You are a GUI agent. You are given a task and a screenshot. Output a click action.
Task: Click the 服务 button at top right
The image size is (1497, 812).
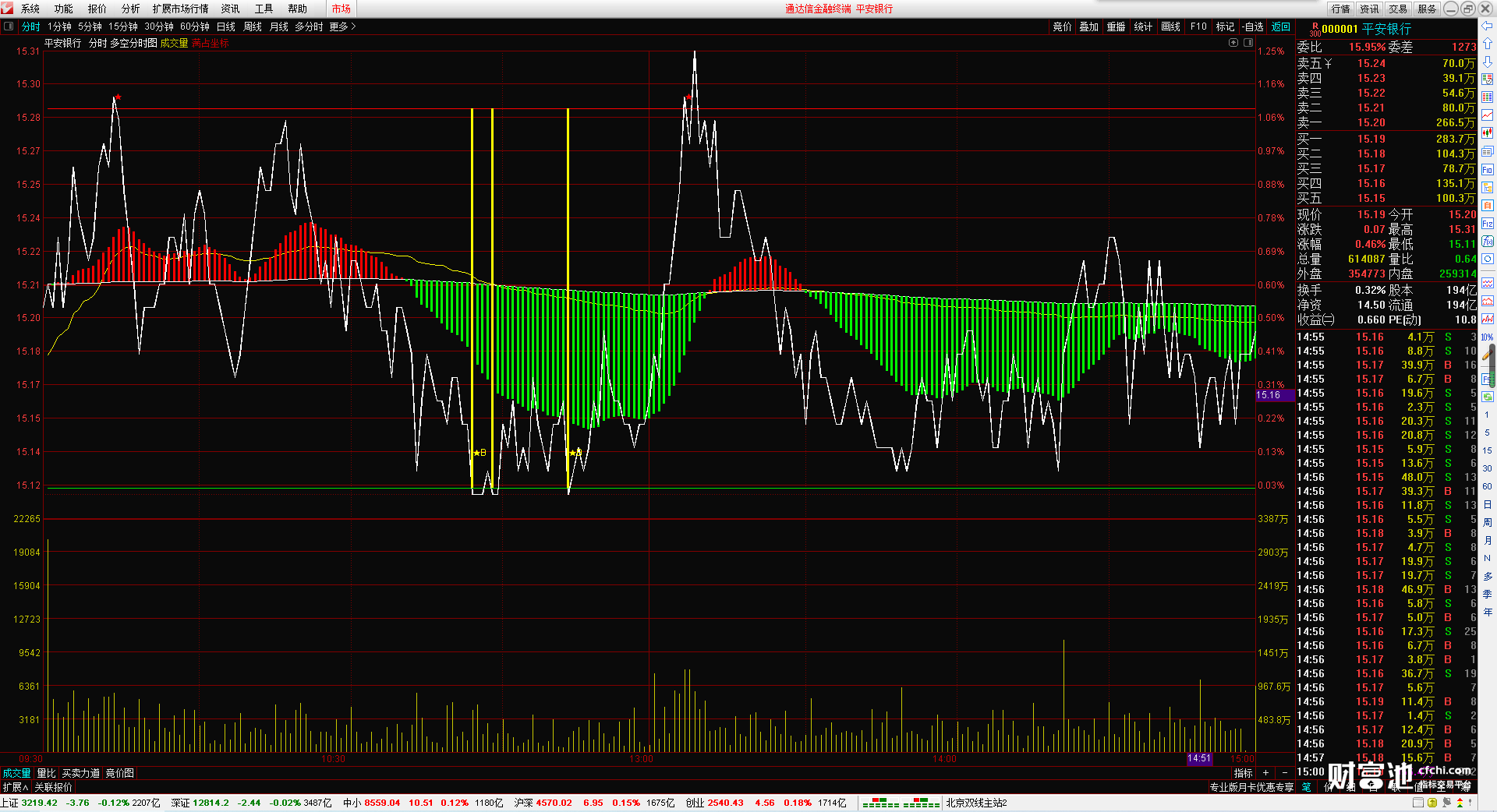[x=1427, y=9]
